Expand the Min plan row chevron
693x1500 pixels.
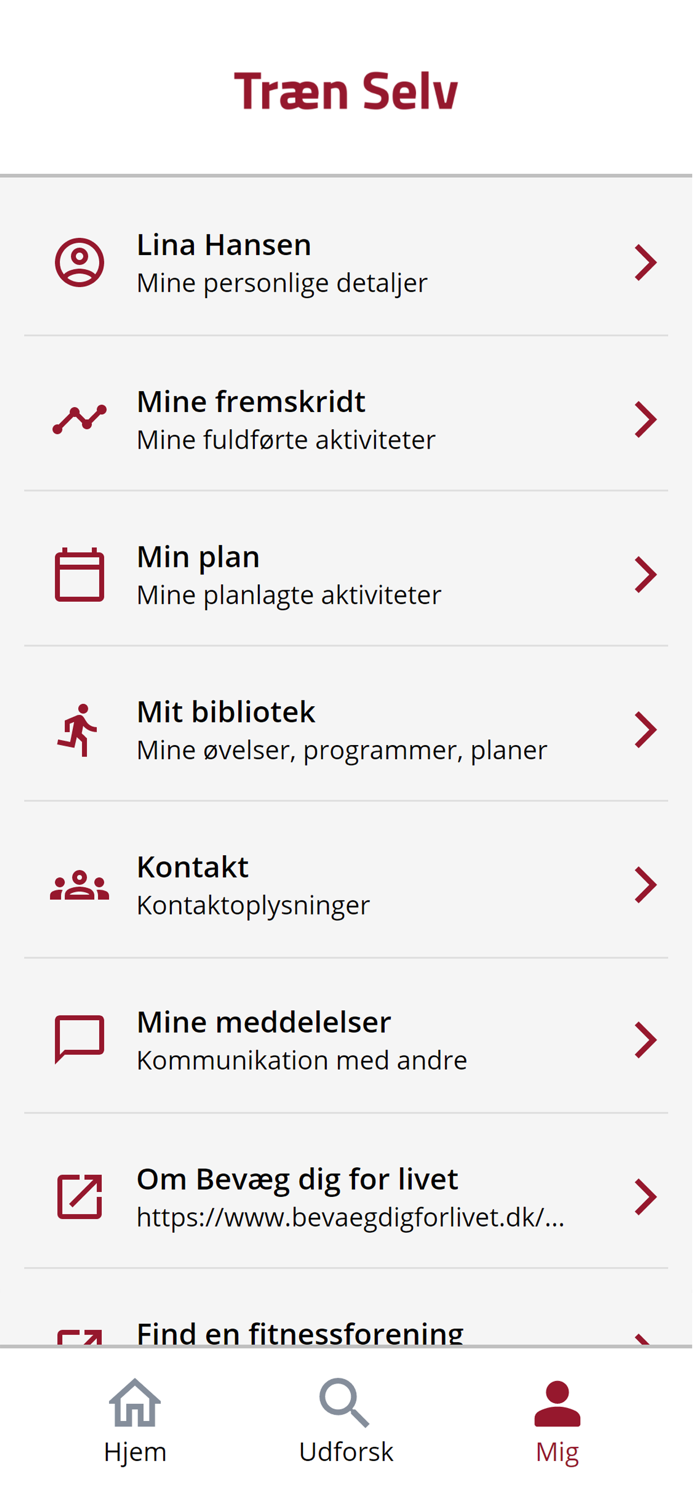[647, 573]
